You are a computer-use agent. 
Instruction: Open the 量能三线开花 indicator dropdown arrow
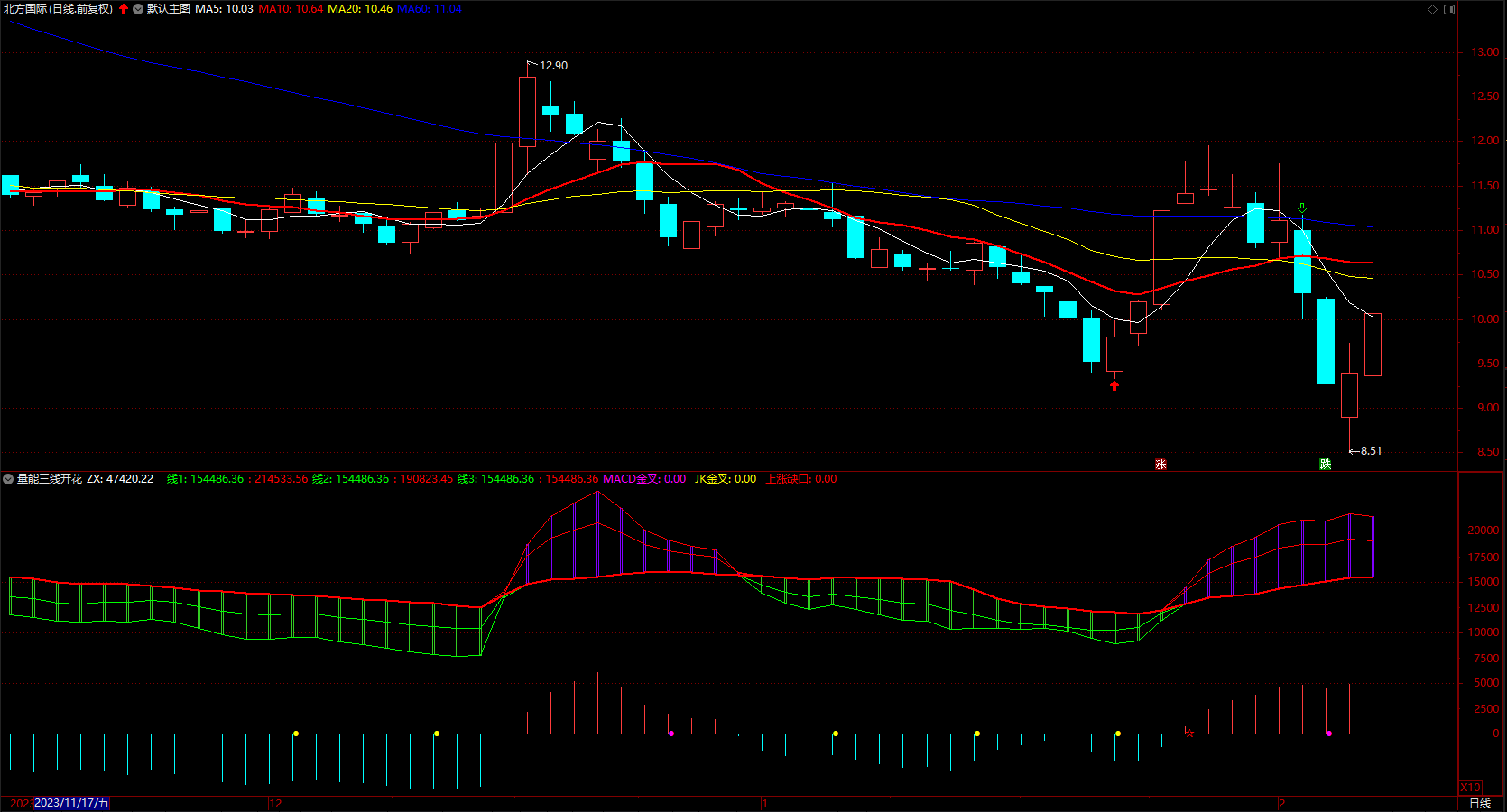coord(8,479)
